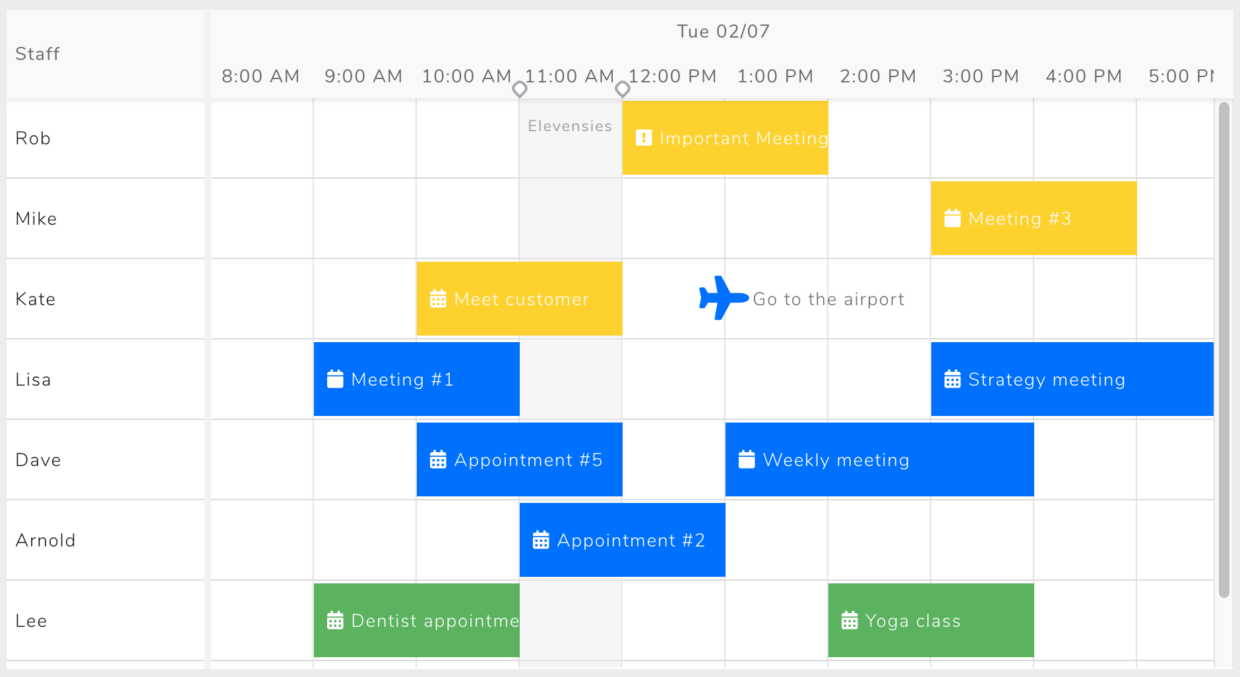Click the calendar icon on Meeting #3
Image resolution: width=1240 pixels, height=677 pixels.
pyautogui.click(x=952, y=218)
